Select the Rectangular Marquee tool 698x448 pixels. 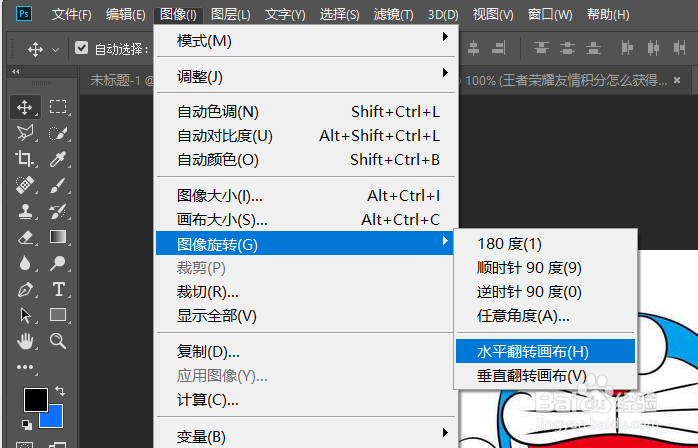tap(58, 107)
